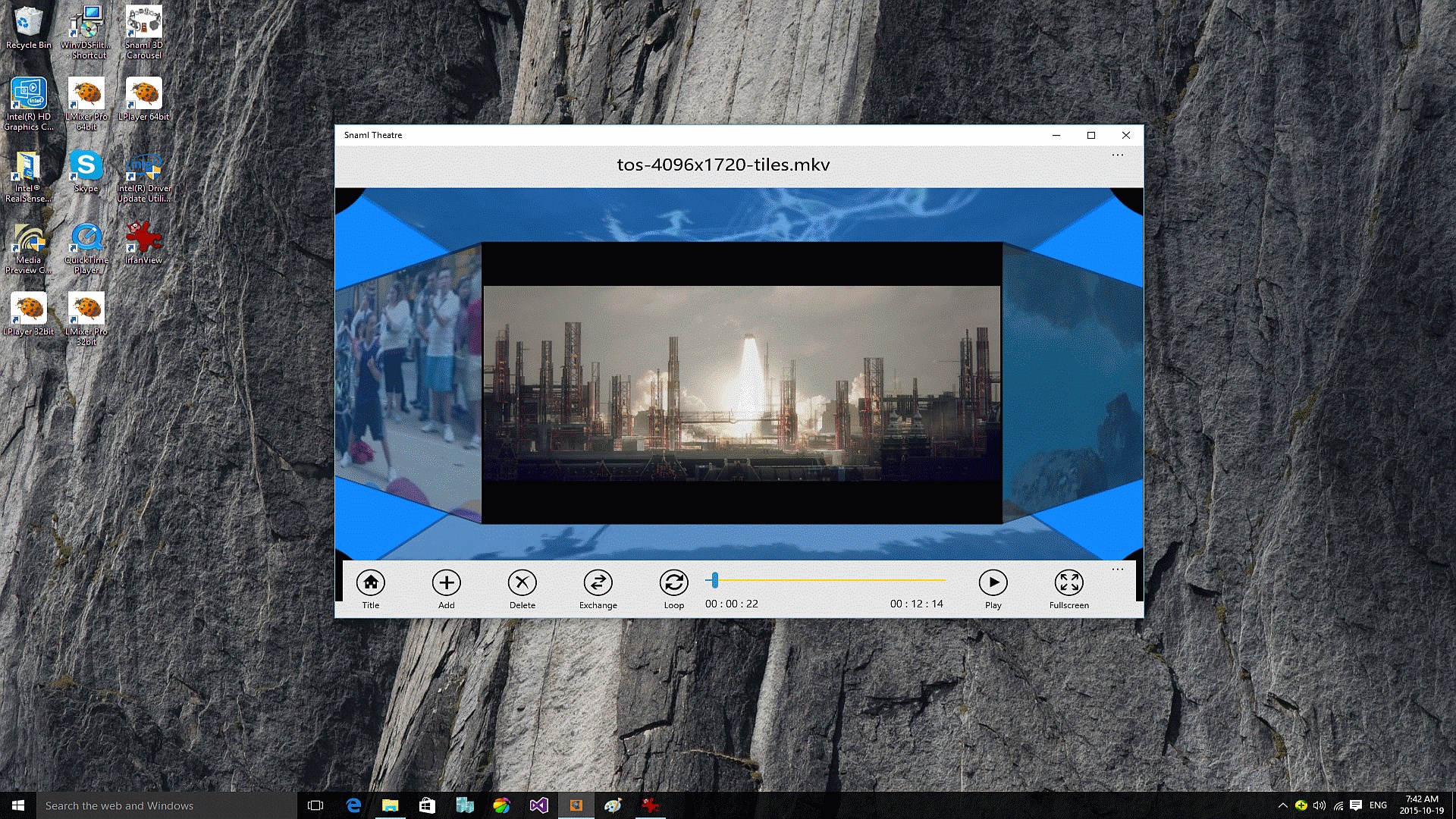This screenshot has height=819, width=1456.
Task: Start playback with the Play button
Action: (993, 582)
